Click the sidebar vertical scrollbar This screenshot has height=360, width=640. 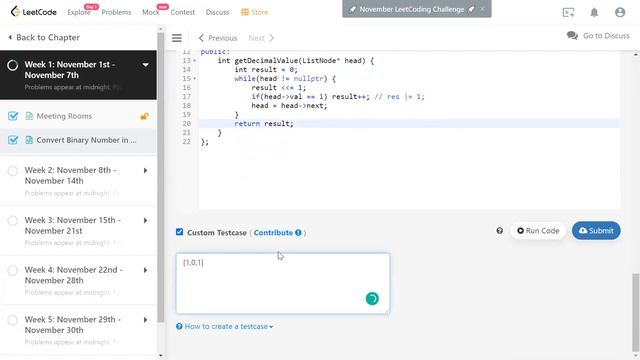pos(160,176)
